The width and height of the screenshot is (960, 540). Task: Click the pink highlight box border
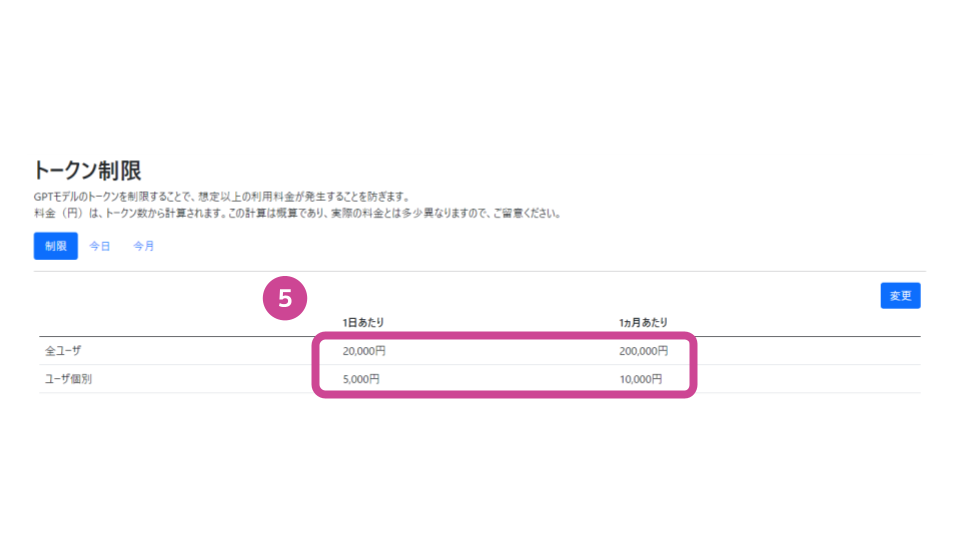coord(504,335)
